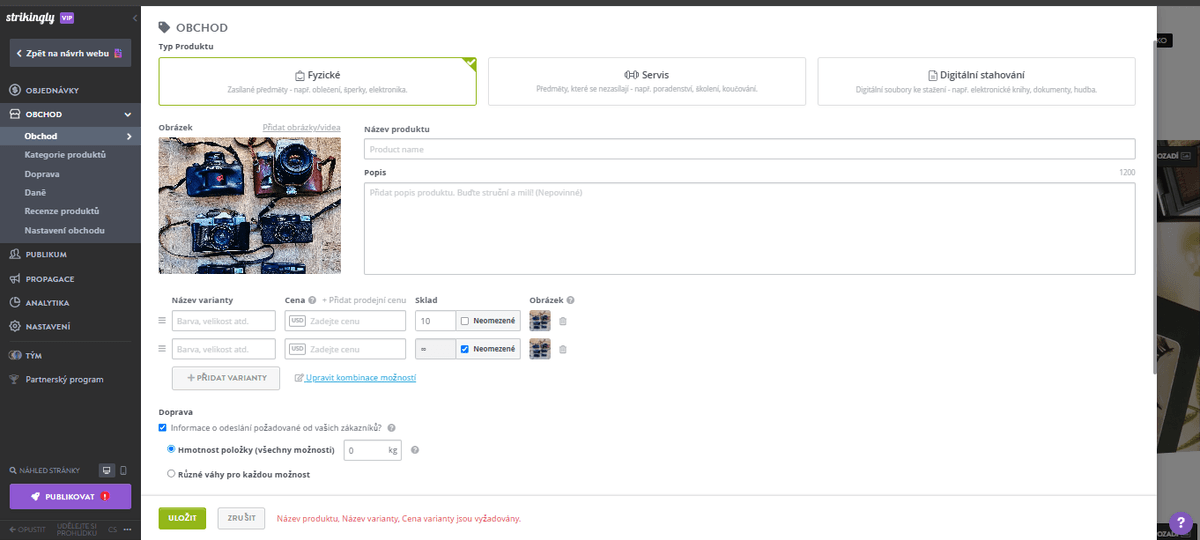Image resolution: width=1200 pixels, height=540 pixels.
Task: Click the purple PUBLIKOVAT button
Action: [x=70, y=496]
